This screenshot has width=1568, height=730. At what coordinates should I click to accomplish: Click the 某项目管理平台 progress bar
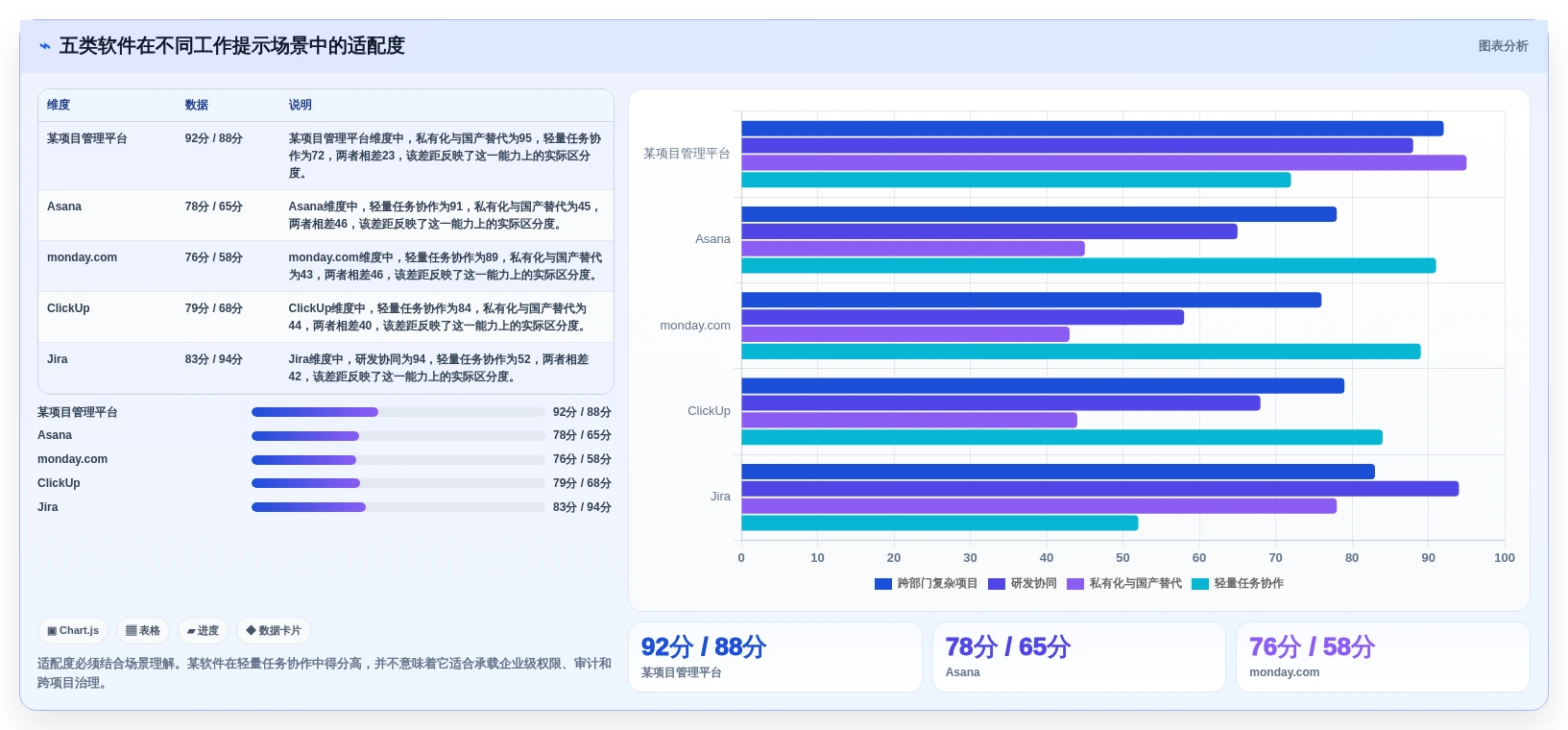(x=398, y=412)
